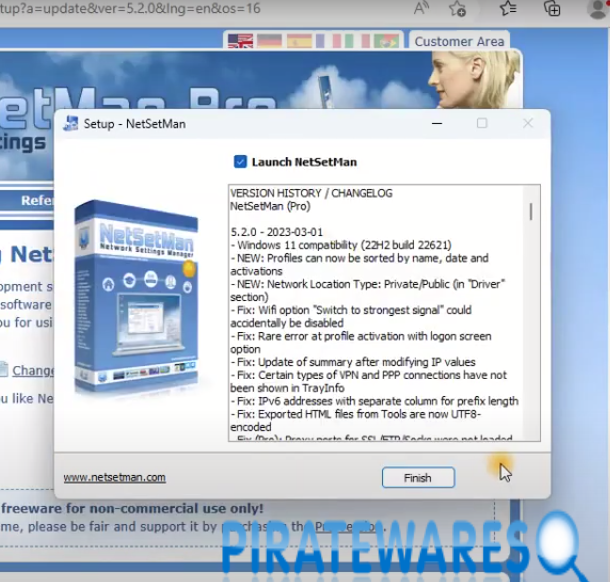The image size is (610, 582).
Task: Click the NetSetMan product box image
Action: tap(137, 298)
